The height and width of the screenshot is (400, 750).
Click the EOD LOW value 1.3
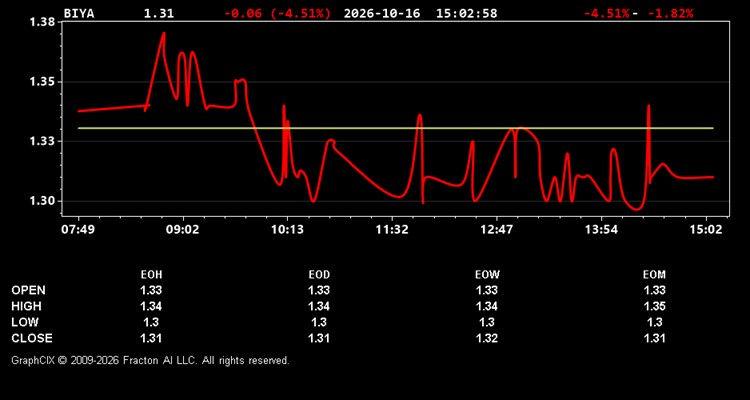(x=319, y=322)
